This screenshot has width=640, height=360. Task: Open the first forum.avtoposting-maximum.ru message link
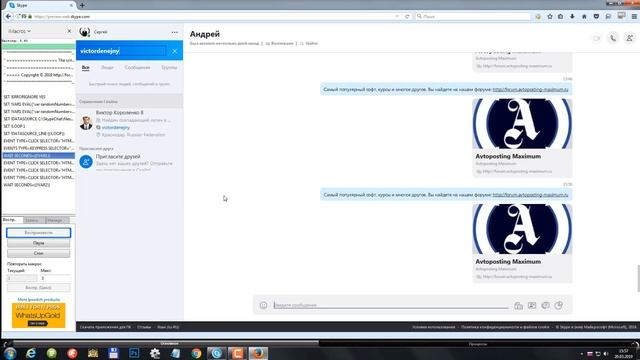(530, 89)
